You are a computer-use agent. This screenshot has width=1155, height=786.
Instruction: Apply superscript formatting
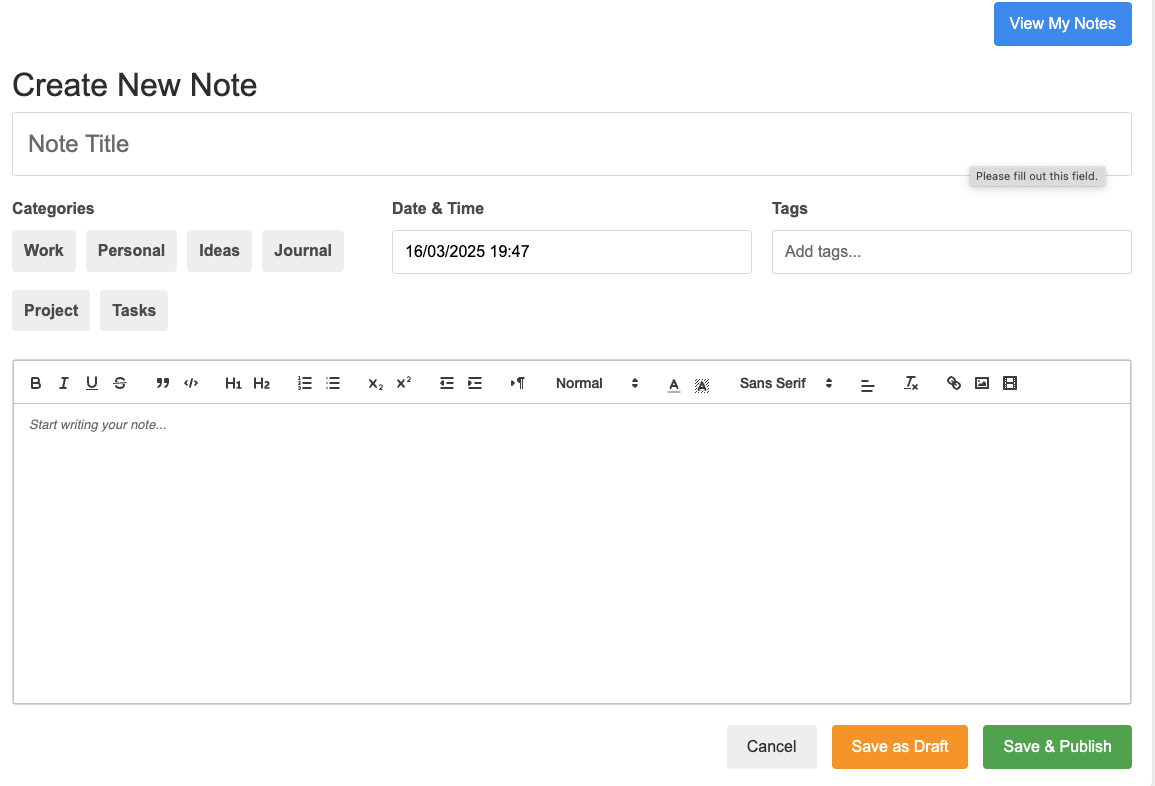coord(404,383)
